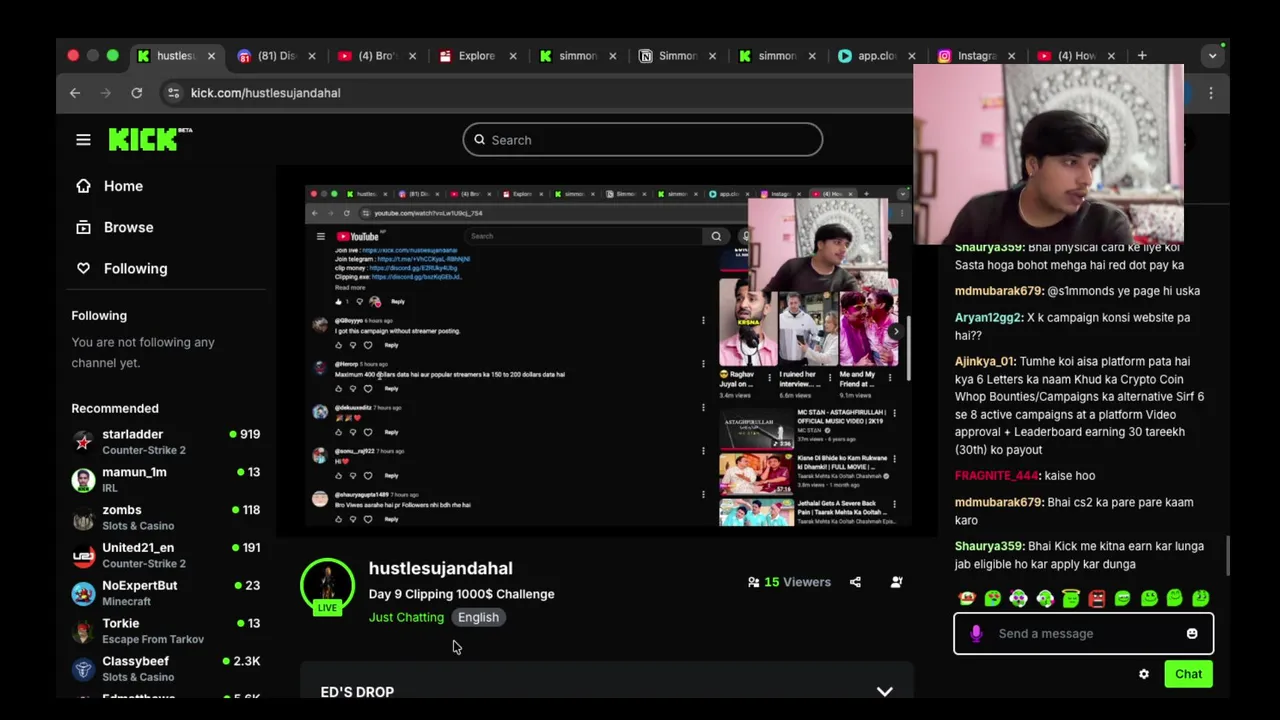Open the hustlesujandahal channel name

(x=440, y=568)
